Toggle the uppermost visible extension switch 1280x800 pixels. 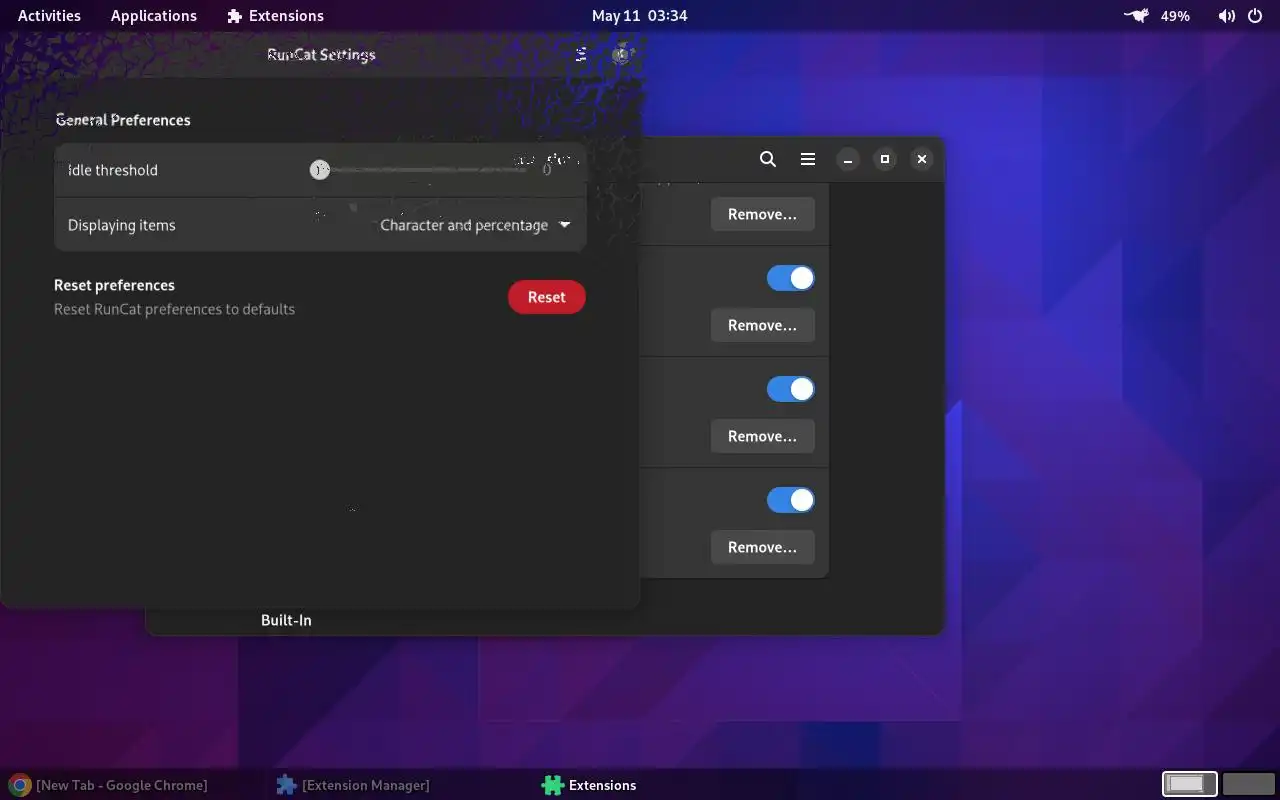[791, 278]
